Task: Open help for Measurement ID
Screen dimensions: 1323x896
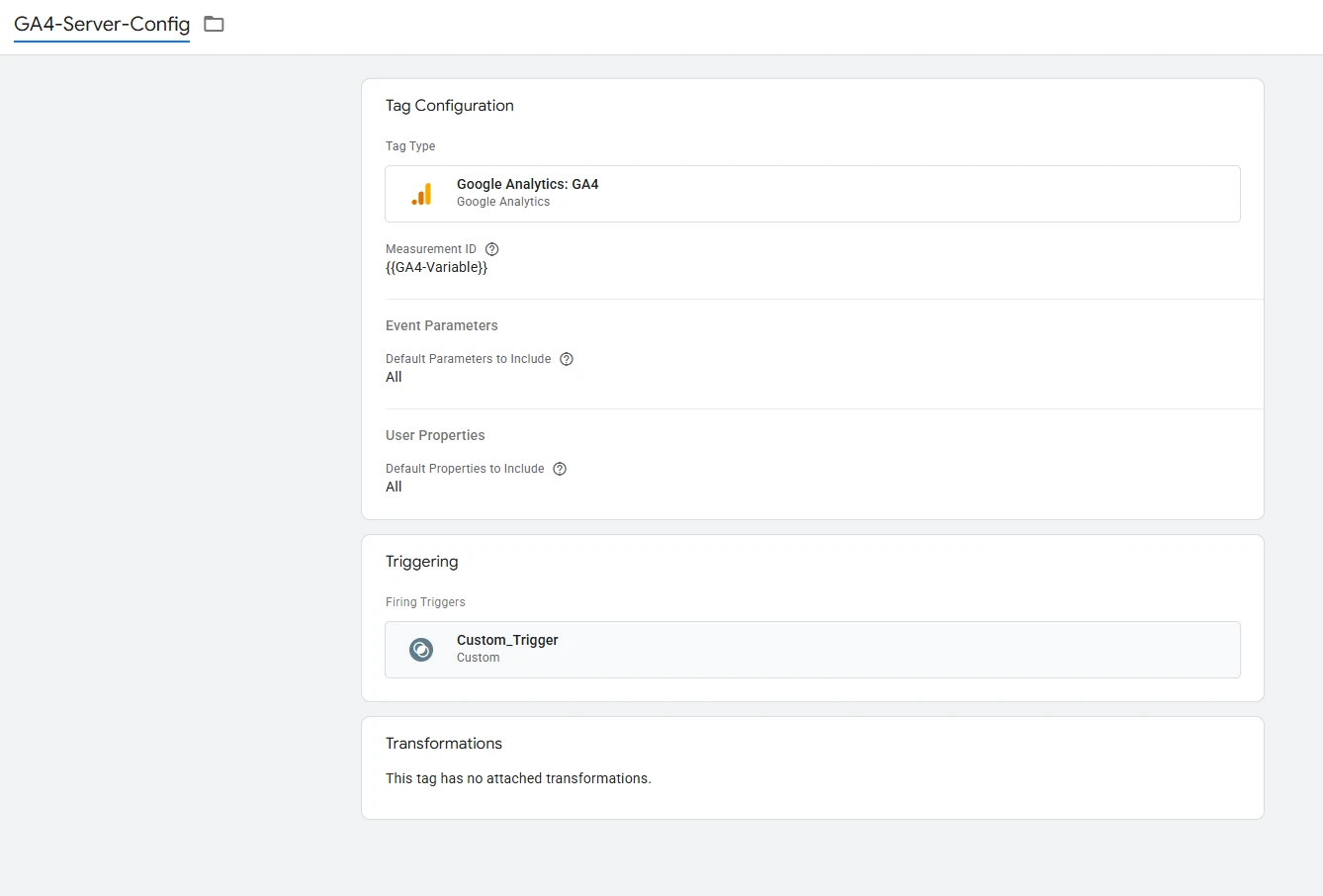Action: [492, 249]
